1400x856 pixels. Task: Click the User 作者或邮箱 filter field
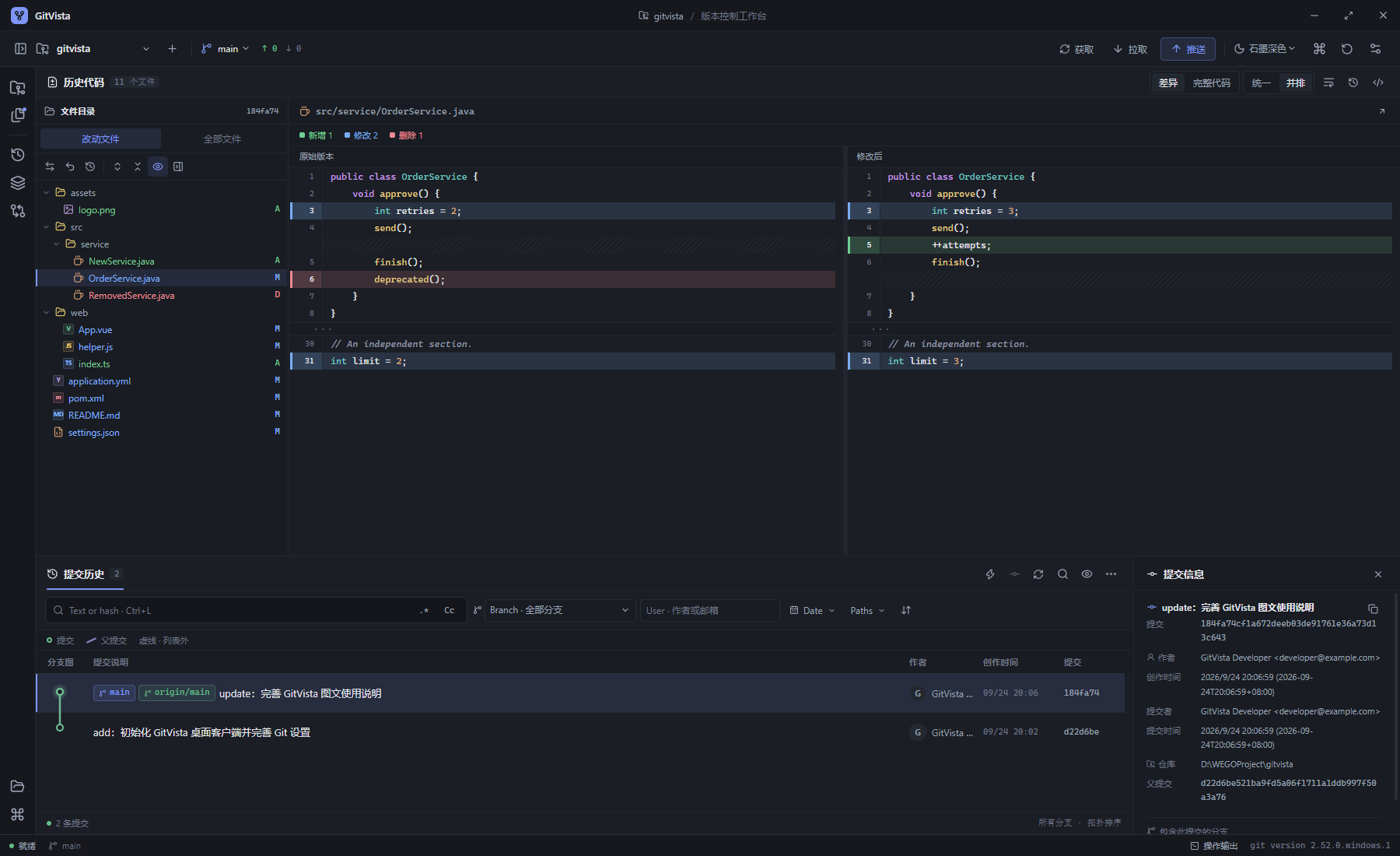710,610
